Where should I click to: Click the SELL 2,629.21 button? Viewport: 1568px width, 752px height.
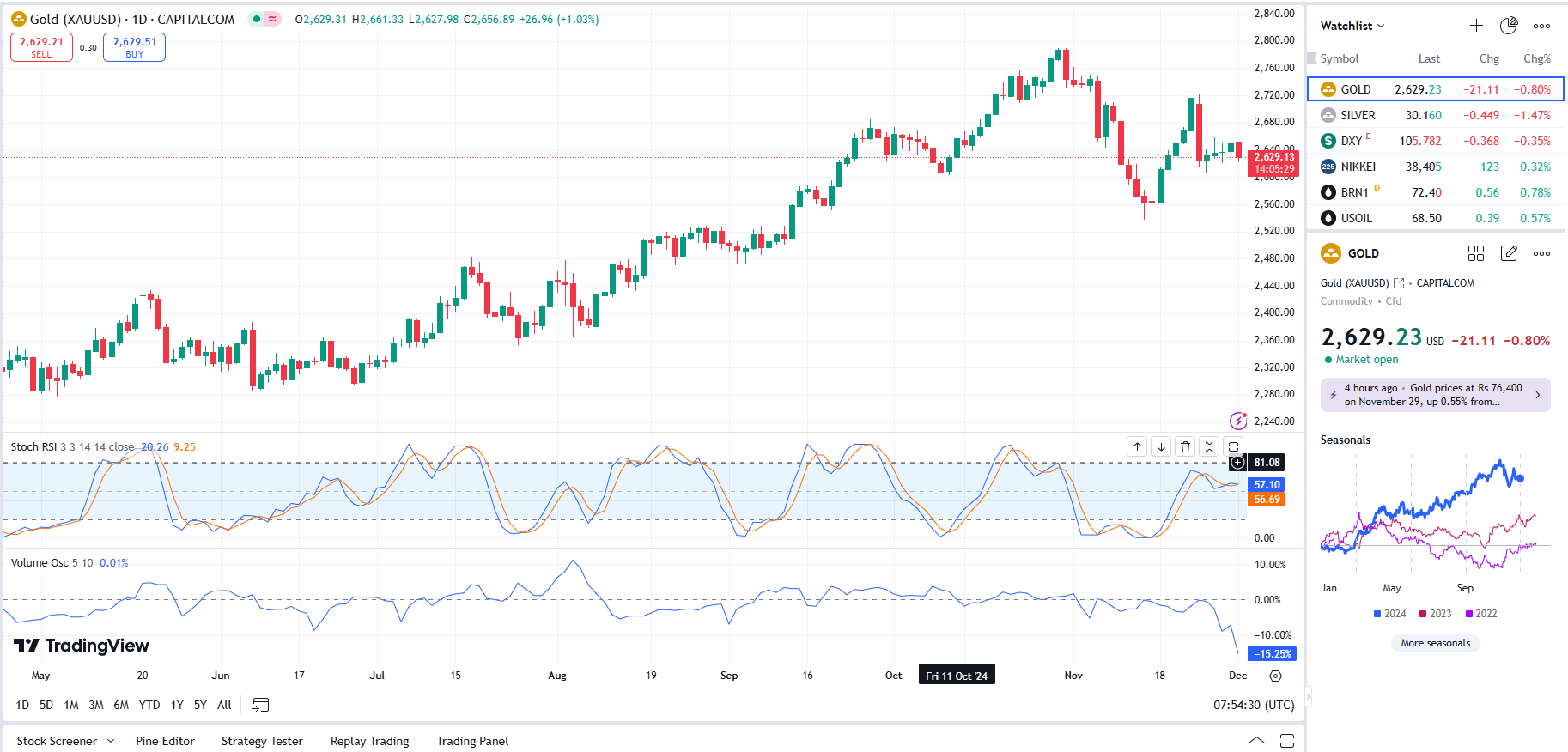(x=41, y=47)
